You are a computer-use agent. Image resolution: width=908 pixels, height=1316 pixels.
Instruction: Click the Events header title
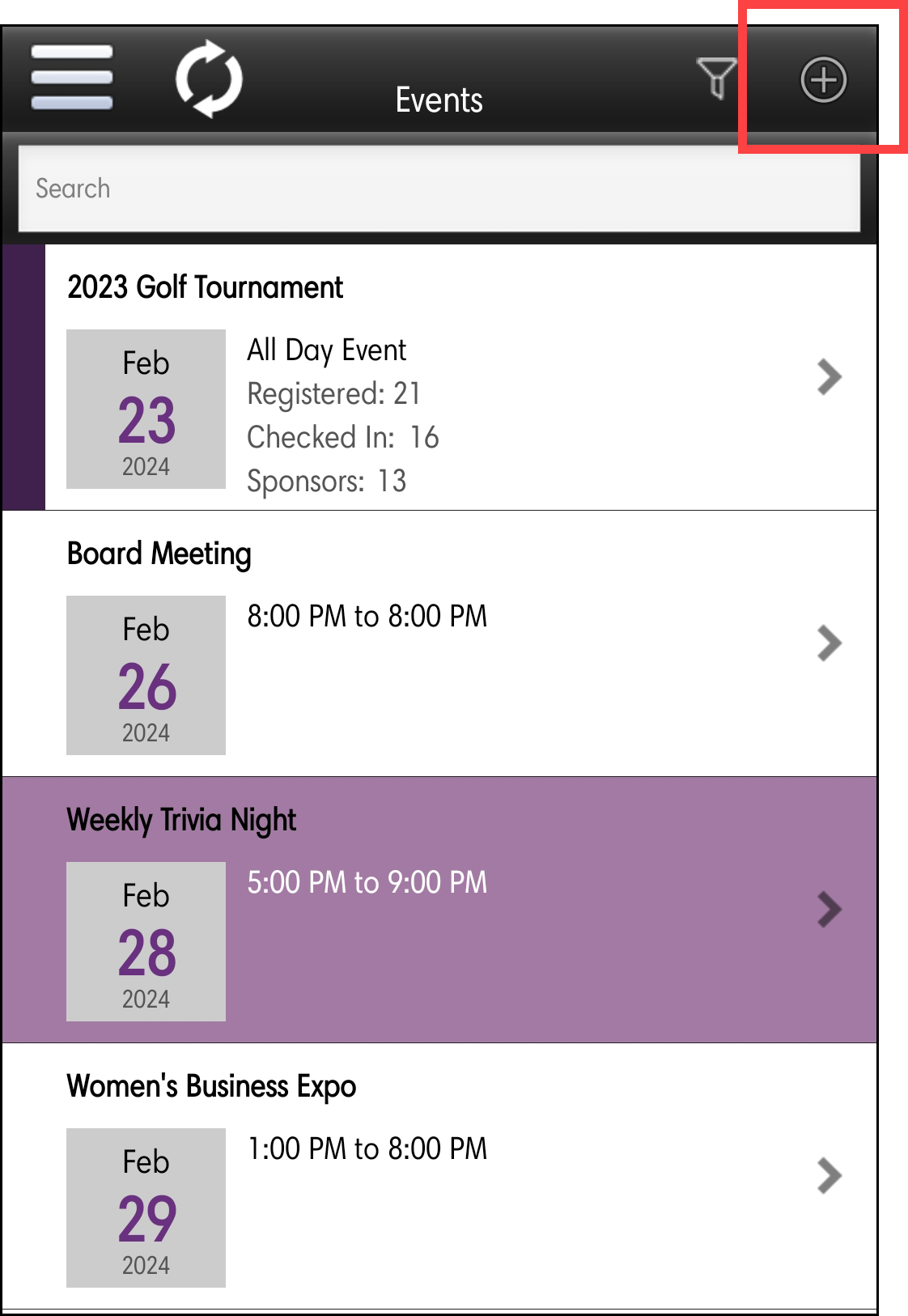tap(439, 100)
